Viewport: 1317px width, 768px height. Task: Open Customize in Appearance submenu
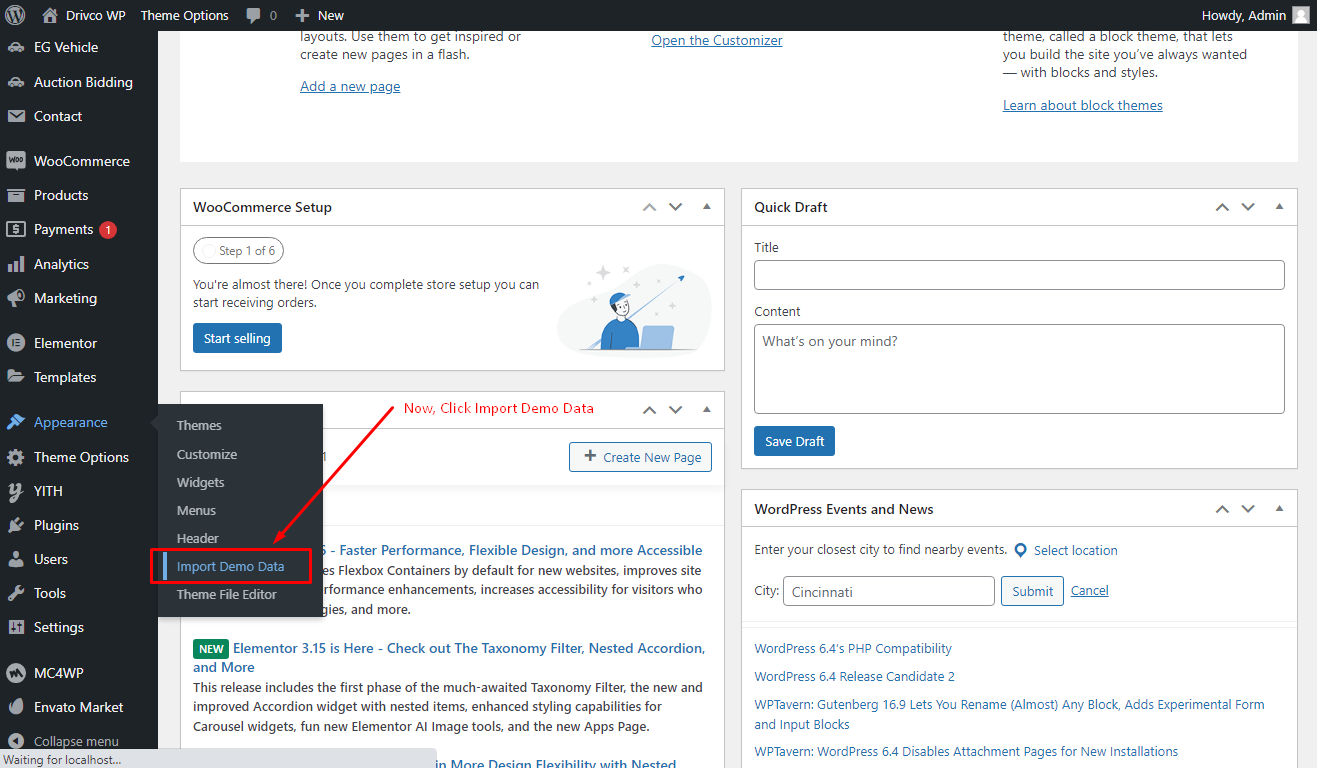tap(207, 454)
